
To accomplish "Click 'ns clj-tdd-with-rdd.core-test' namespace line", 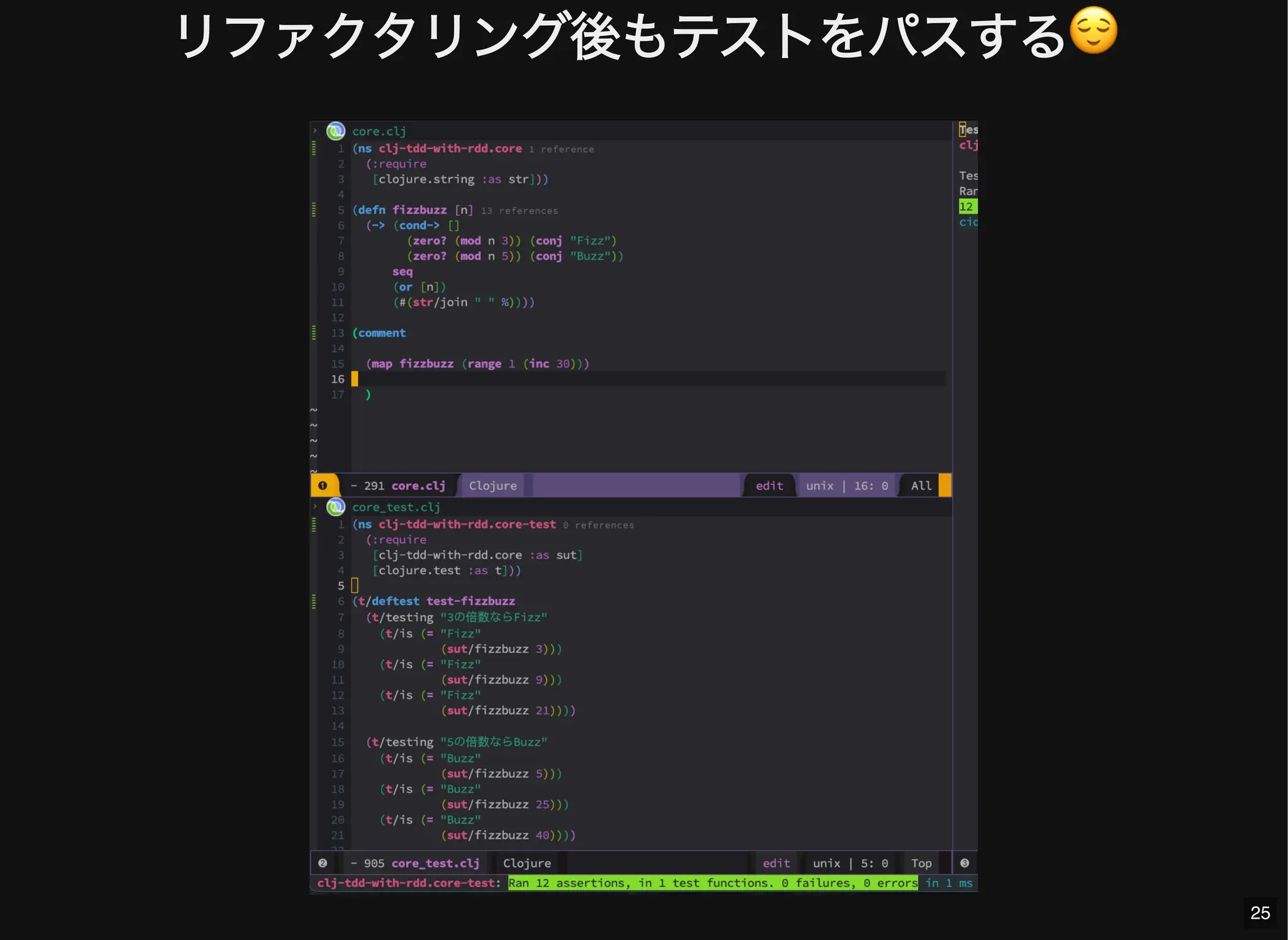I will (457, 525).
